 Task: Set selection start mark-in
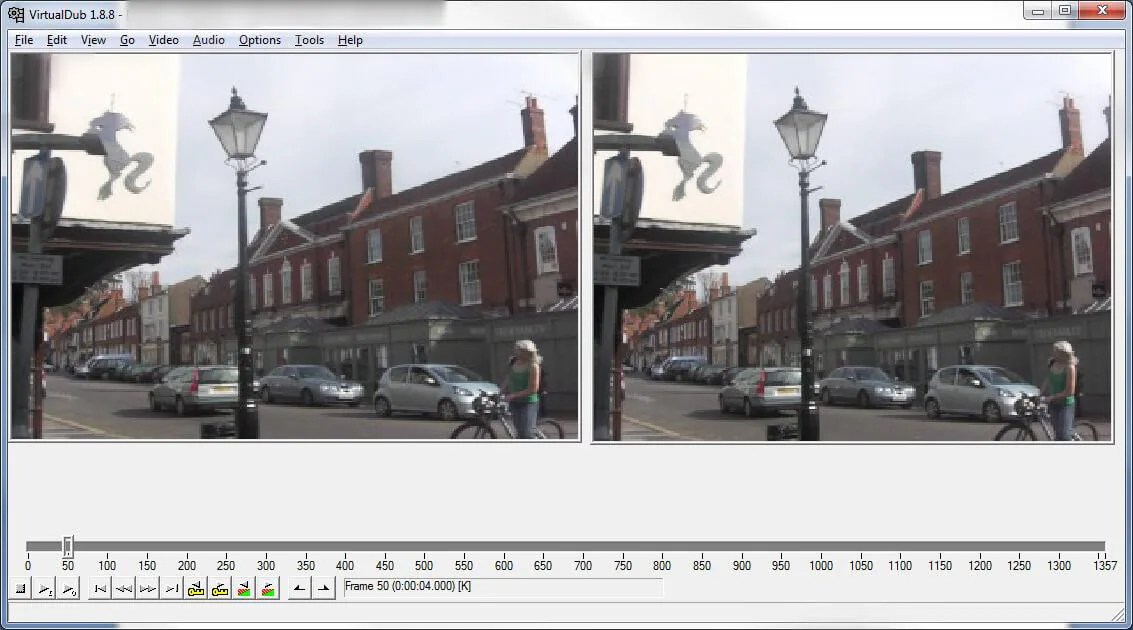pos(299,589)
